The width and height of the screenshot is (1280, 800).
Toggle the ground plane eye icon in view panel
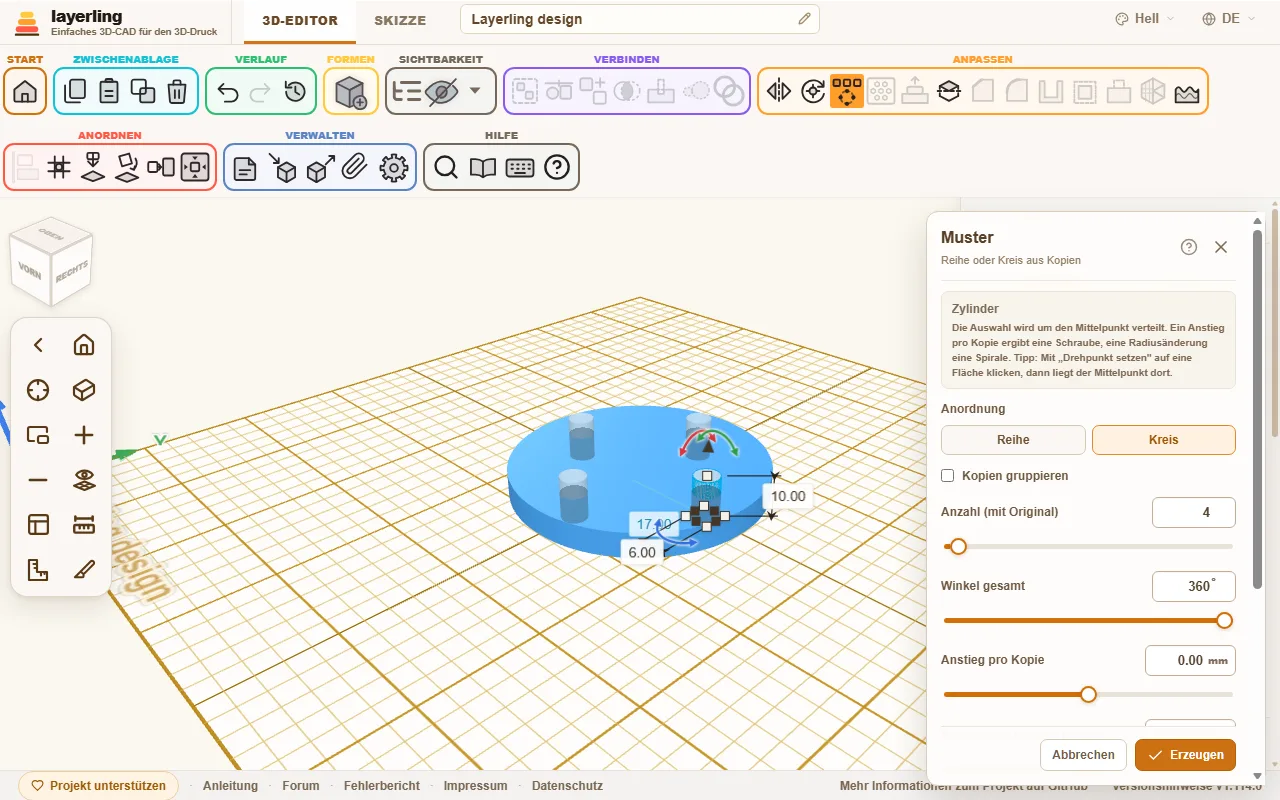[x=84, y=480]
